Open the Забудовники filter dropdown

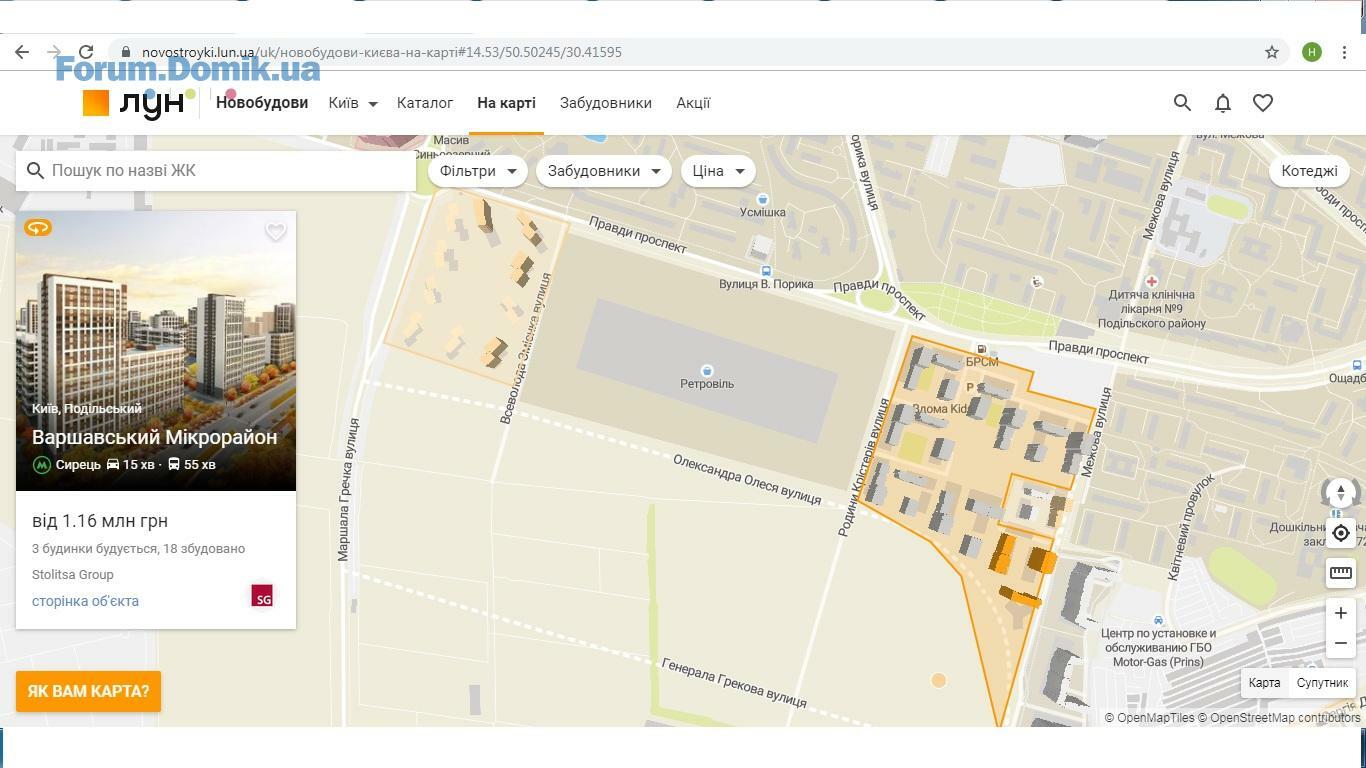pyautogui.click(x=603, y=171)
